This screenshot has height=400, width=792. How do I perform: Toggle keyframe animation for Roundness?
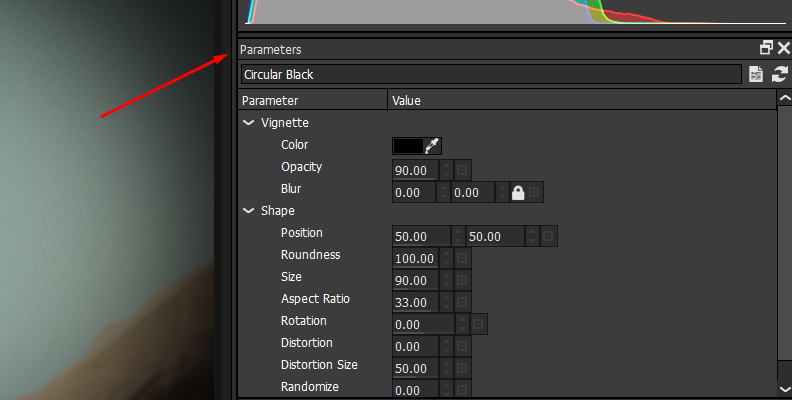[x=462, y=259]
